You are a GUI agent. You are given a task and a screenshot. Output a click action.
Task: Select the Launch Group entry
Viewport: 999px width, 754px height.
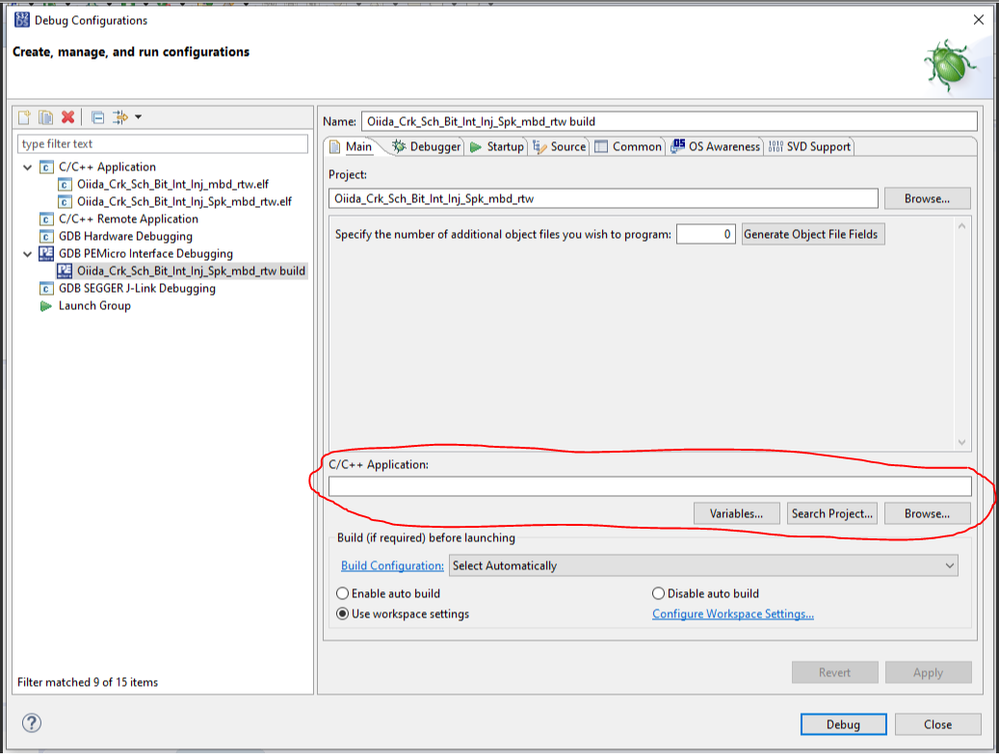point(94,306)
